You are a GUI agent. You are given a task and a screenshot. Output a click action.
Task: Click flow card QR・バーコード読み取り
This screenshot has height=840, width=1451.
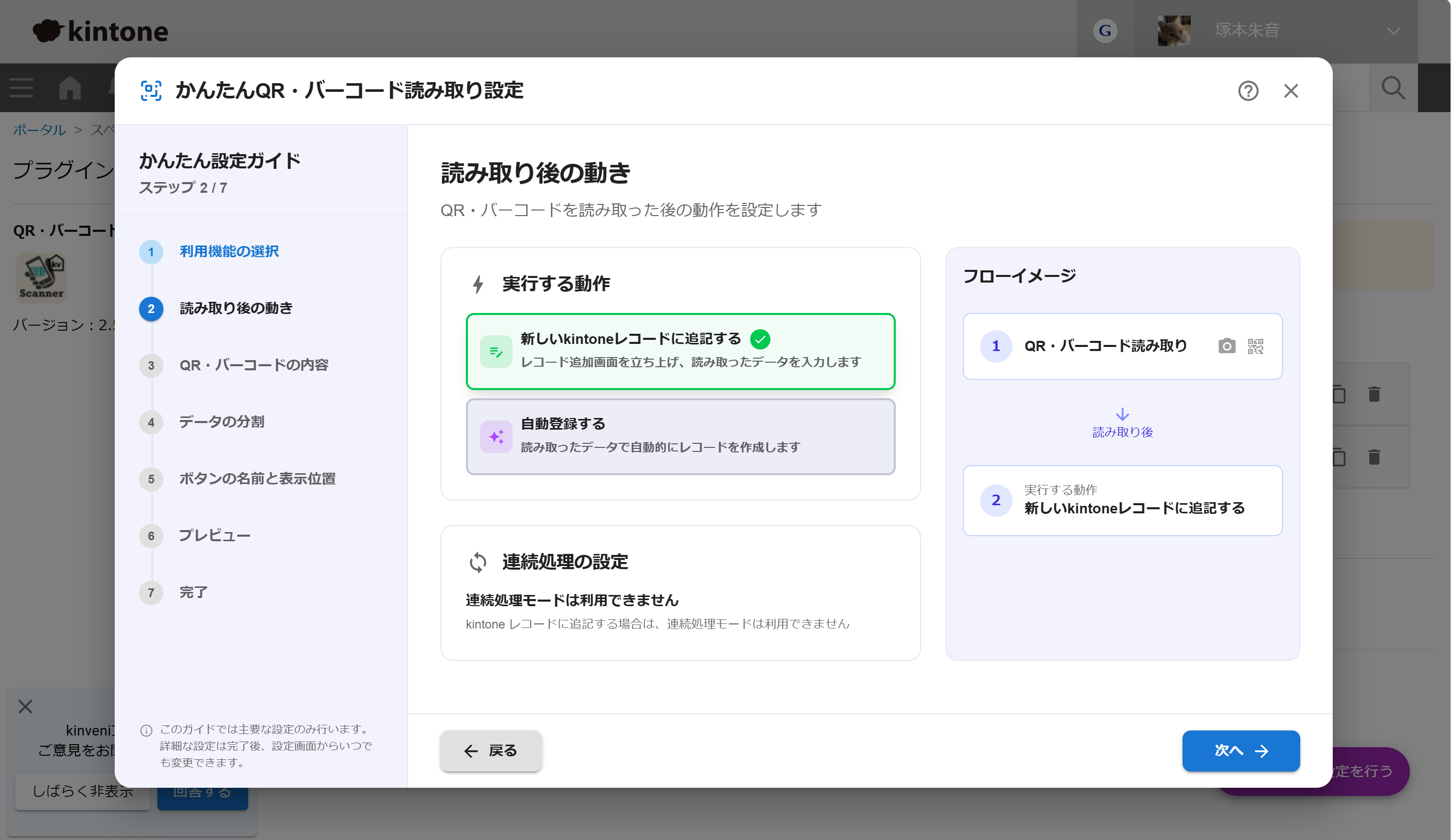point(1122,346)
